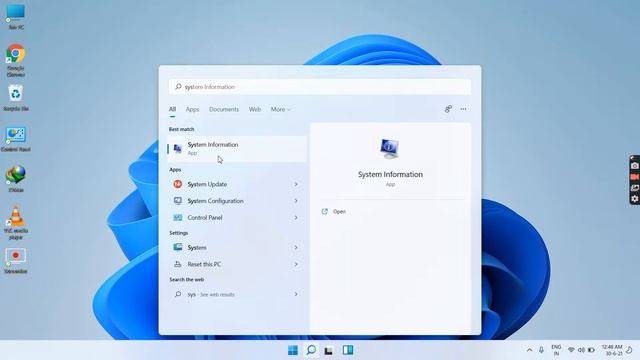Click the microphone tray icon

[541, 350]
